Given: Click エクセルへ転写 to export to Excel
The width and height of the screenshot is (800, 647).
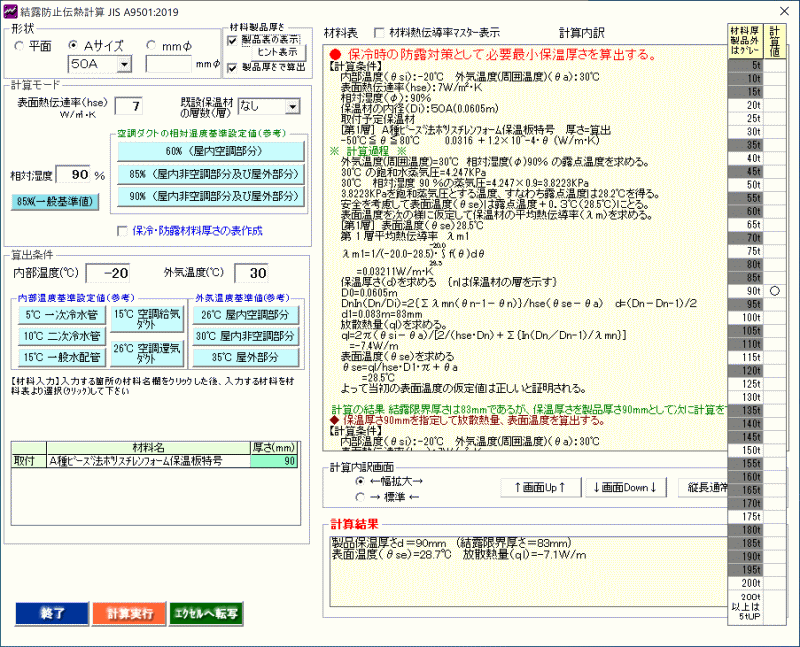Looking at the screenshot, I should click(x=205, y=613).
